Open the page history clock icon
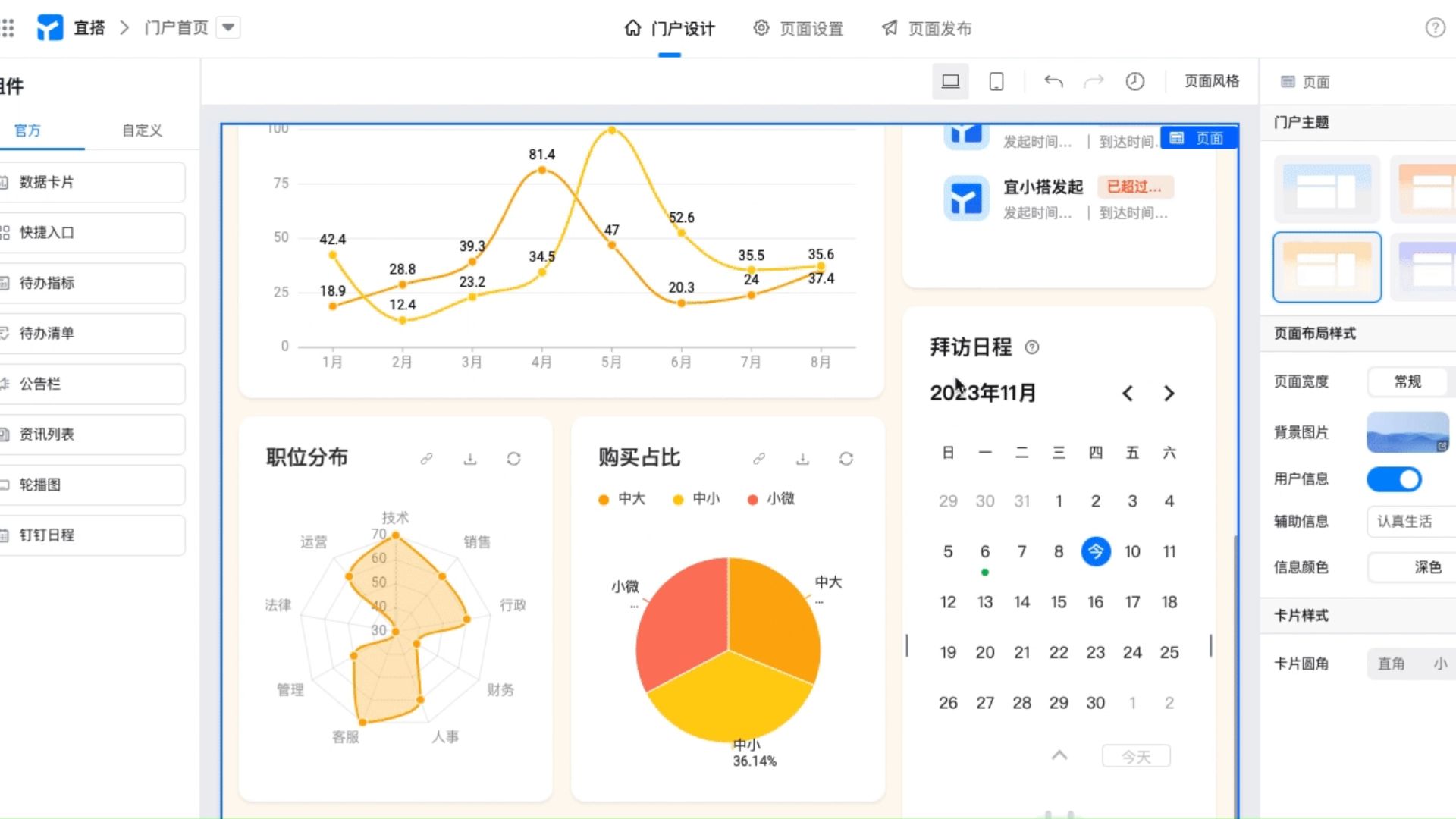 [x=1135, y=81]
